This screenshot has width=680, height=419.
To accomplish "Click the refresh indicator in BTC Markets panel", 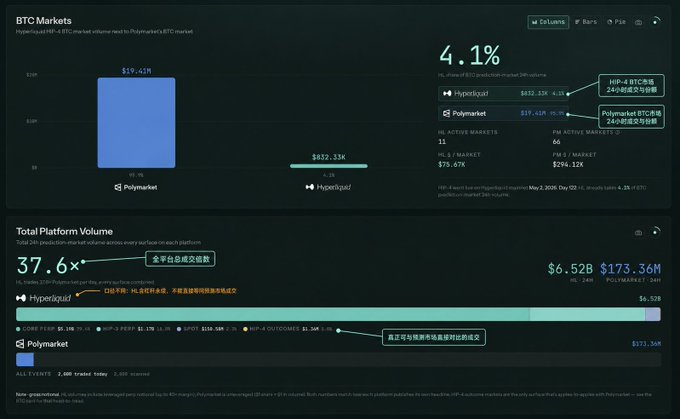I will (656, 21).
